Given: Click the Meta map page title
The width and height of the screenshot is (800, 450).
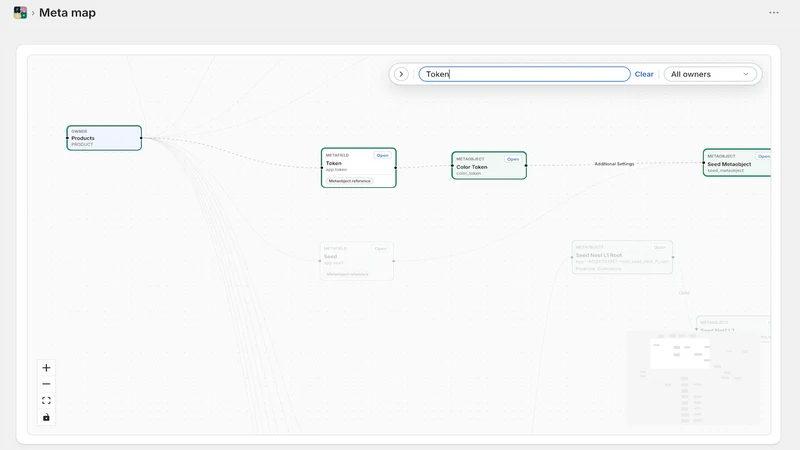Looking at the screenshot, I should click(67, 13).
